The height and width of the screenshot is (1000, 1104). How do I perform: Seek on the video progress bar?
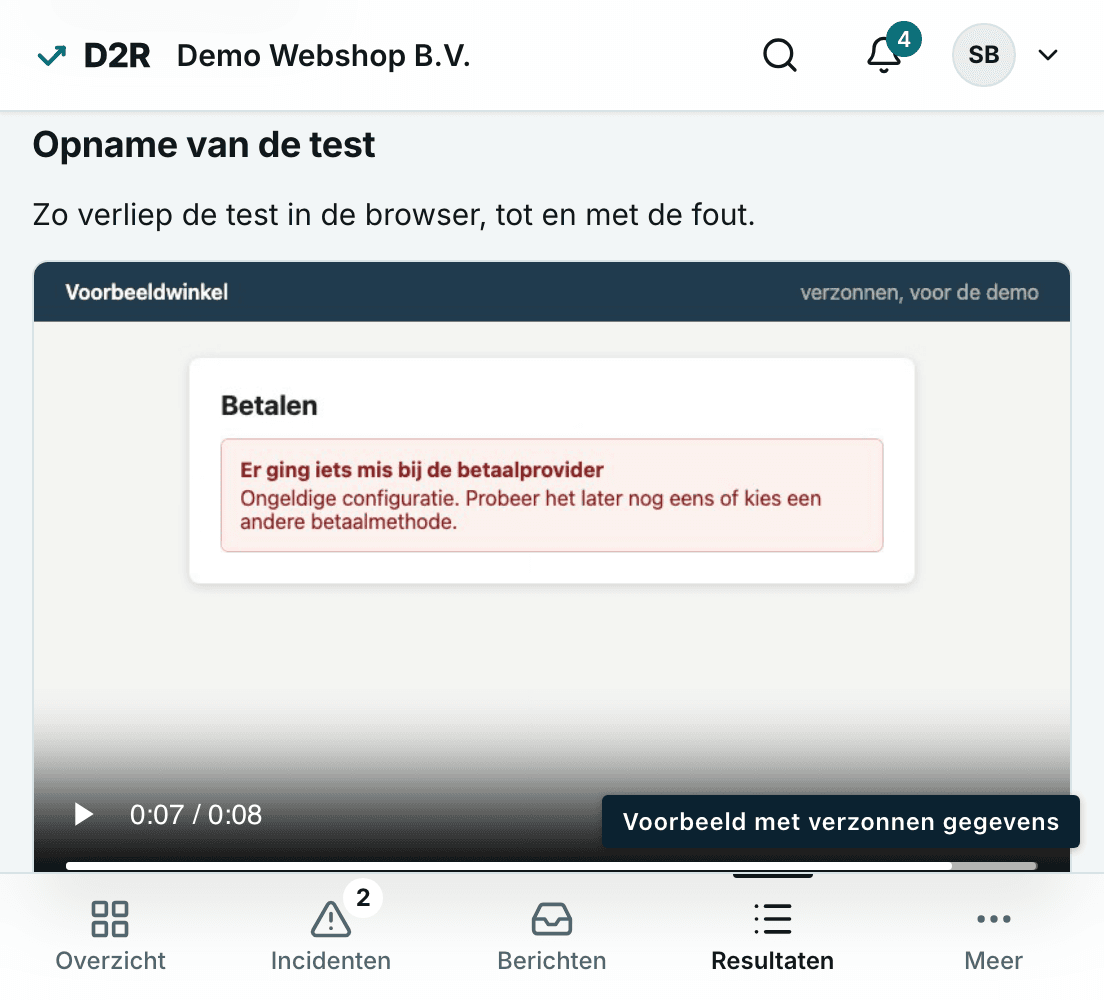[x=551, y=865]
